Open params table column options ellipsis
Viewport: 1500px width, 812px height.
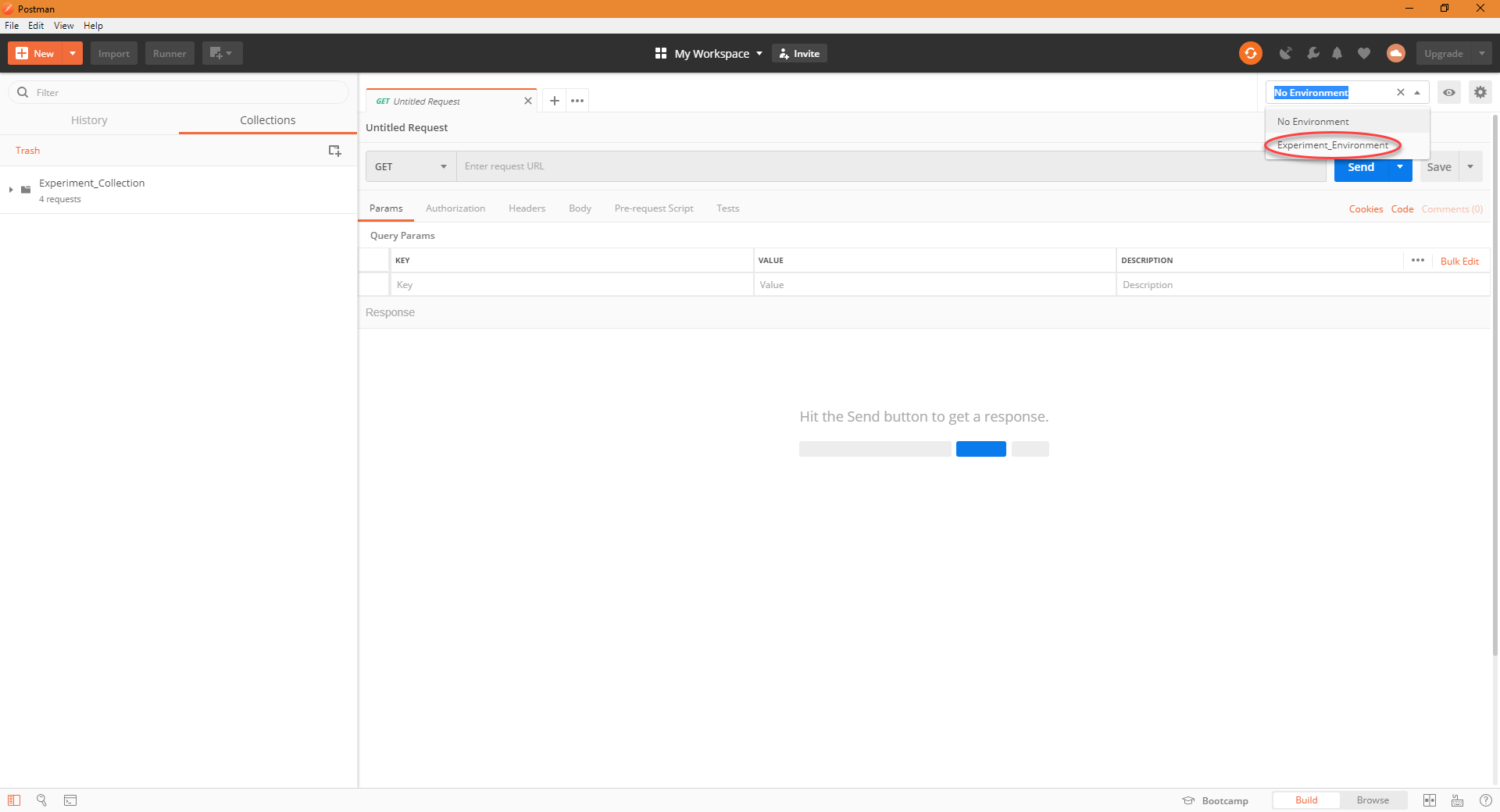[x=1418, y=260]
